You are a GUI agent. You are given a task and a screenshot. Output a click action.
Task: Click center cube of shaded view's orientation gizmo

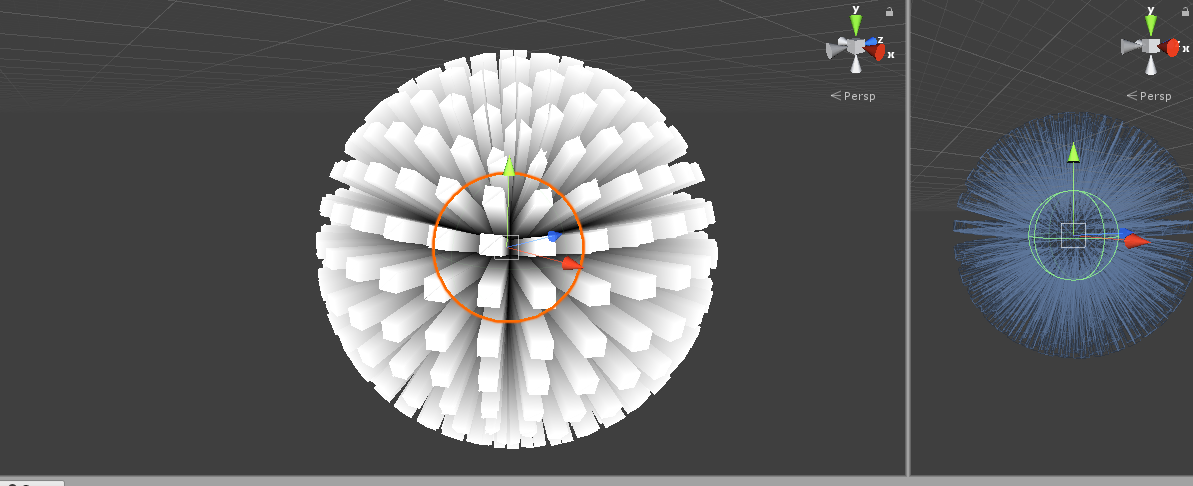coord(856,46)
